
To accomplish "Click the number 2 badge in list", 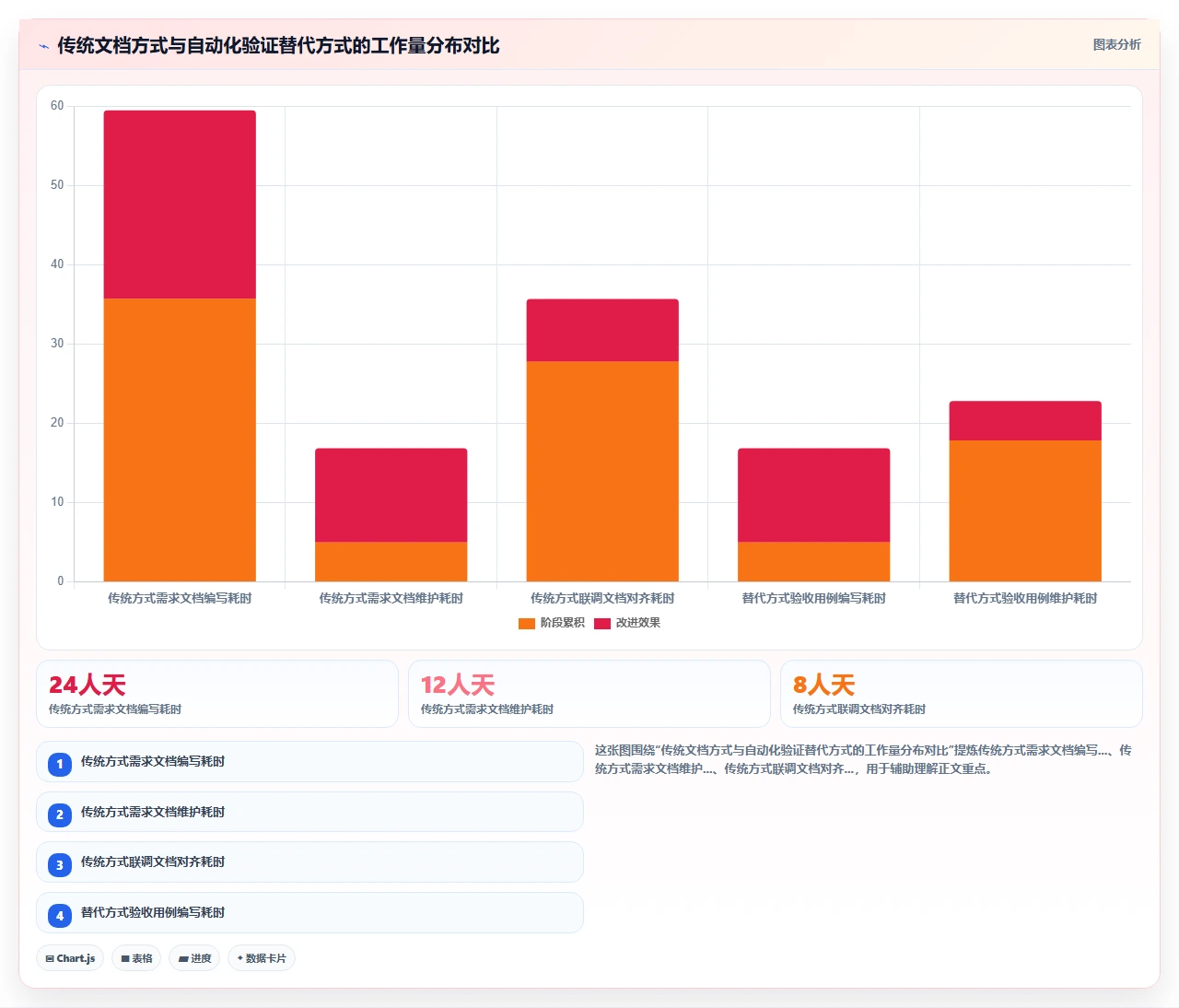I will 60,815.
